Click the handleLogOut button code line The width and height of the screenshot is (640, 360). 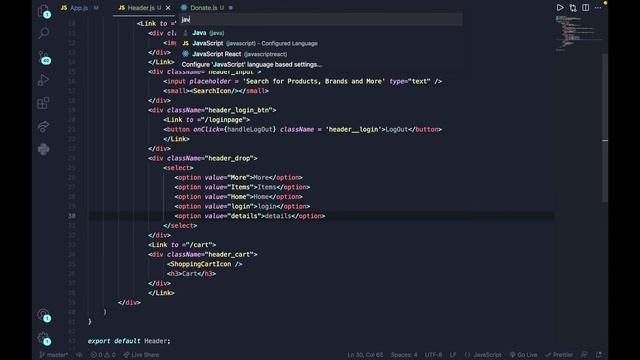[302, 129]
